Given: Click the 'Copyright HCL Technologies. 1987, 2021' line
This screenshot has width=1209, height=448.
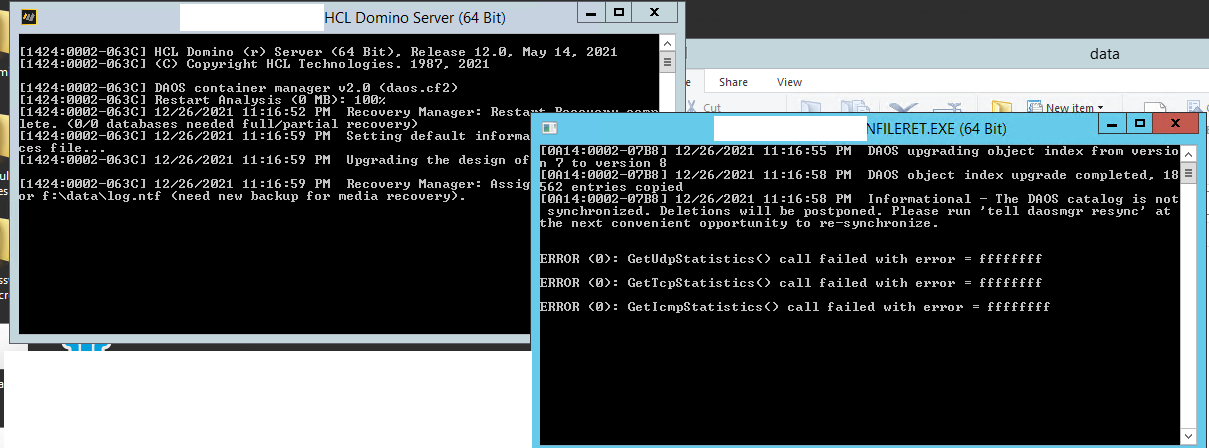Looking at the screenshot, I should [254, 64].
